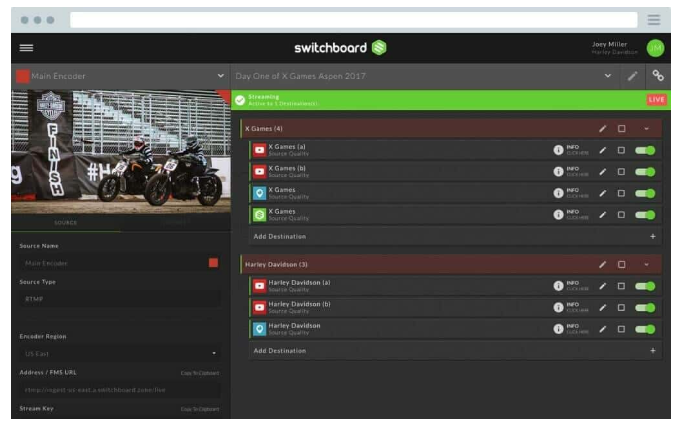Expand the Main Encoder source dropdown
682x429 pixels.
(x=220, y=76)
